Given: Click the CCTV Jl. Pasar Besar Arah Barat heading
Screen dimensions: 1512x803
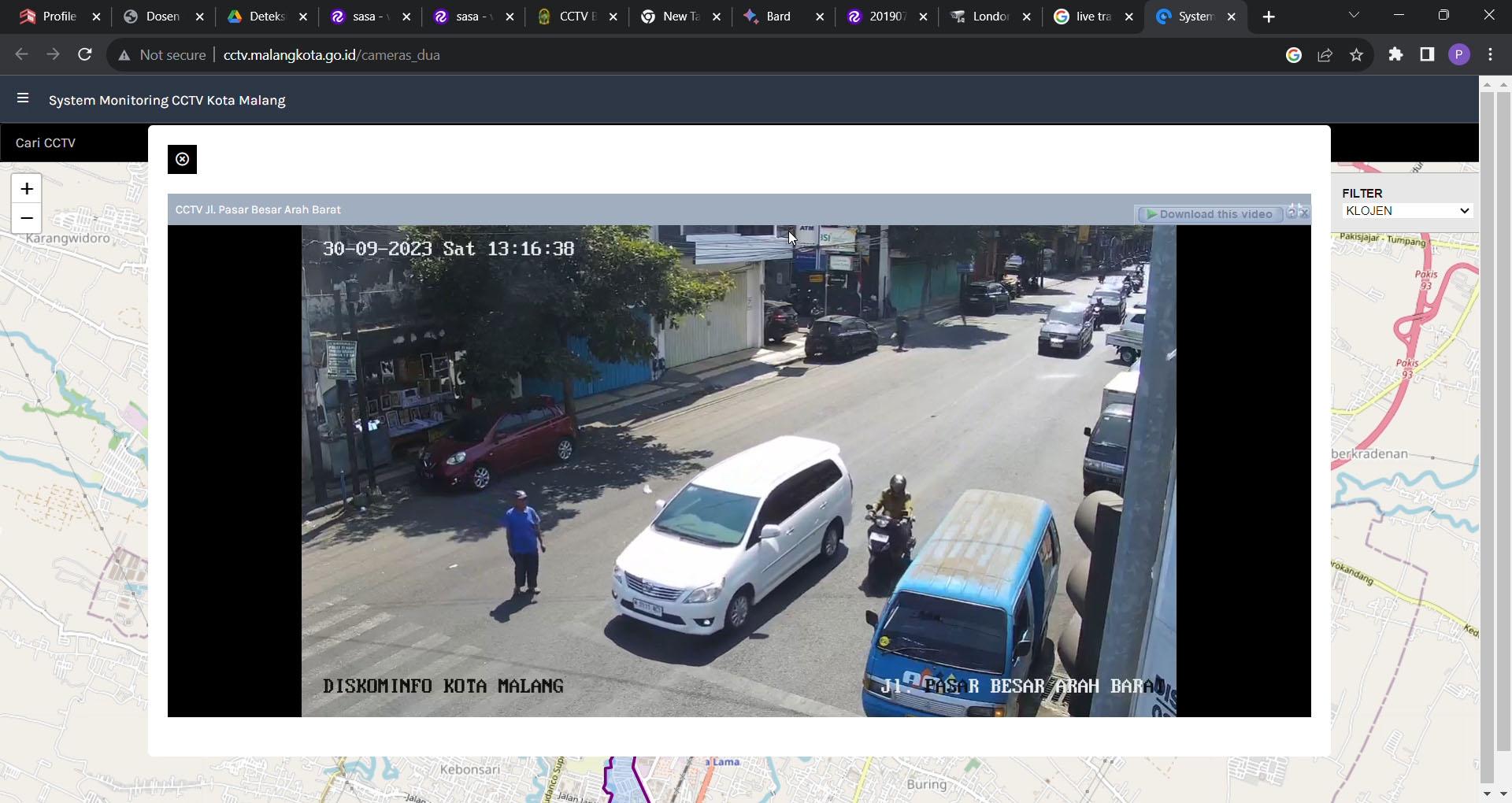Looking at the screenshot, I should tap(258, 209).
